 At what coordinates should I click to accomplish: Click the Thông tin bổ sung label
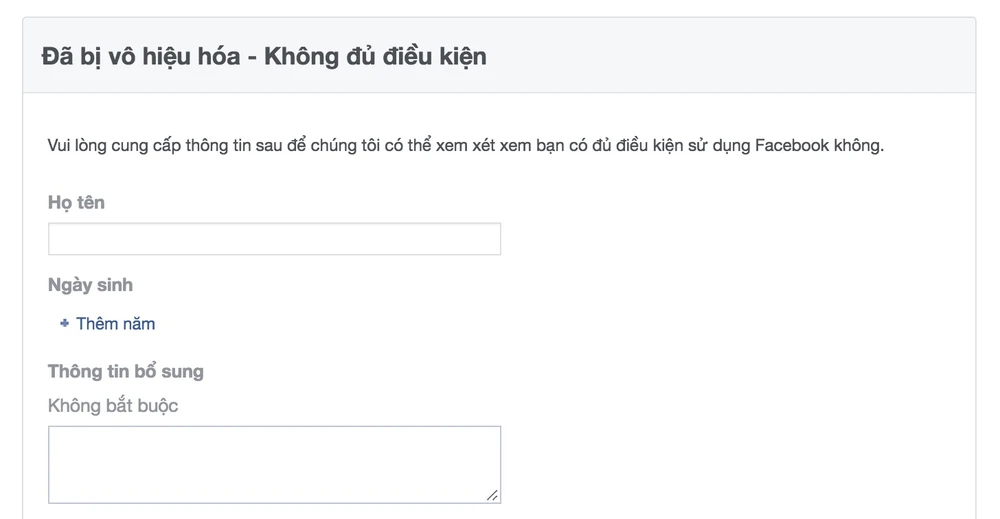pos(125,371)
